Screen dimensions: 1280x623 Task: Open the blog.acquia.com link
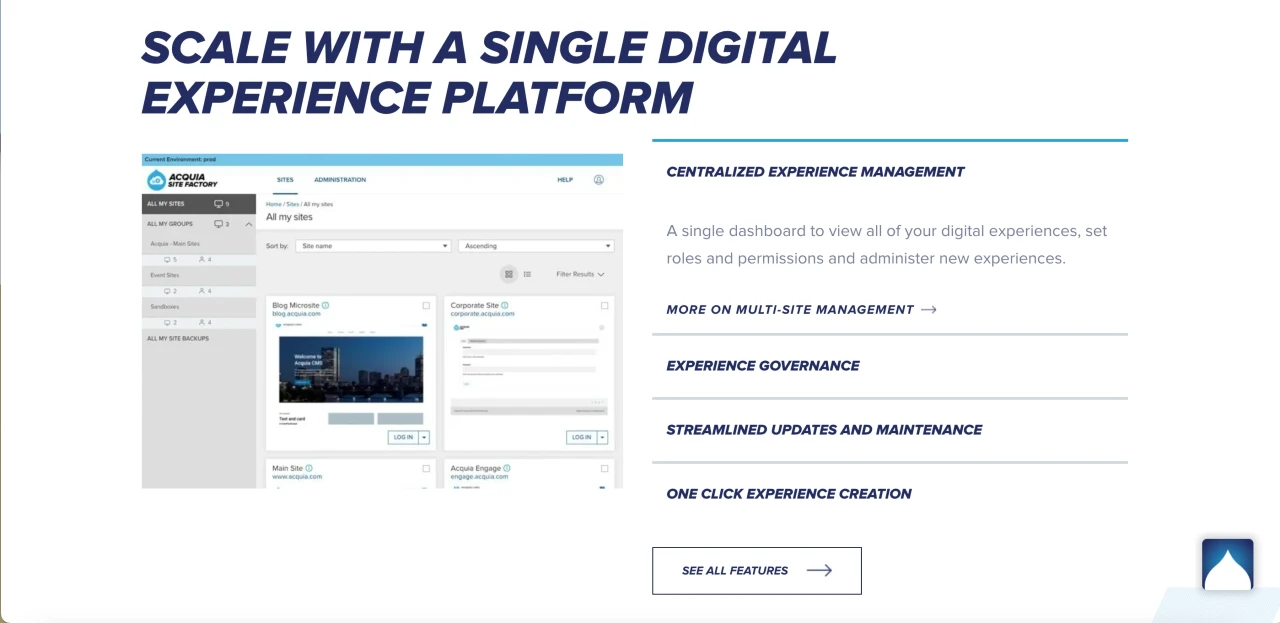click(297, 314)
